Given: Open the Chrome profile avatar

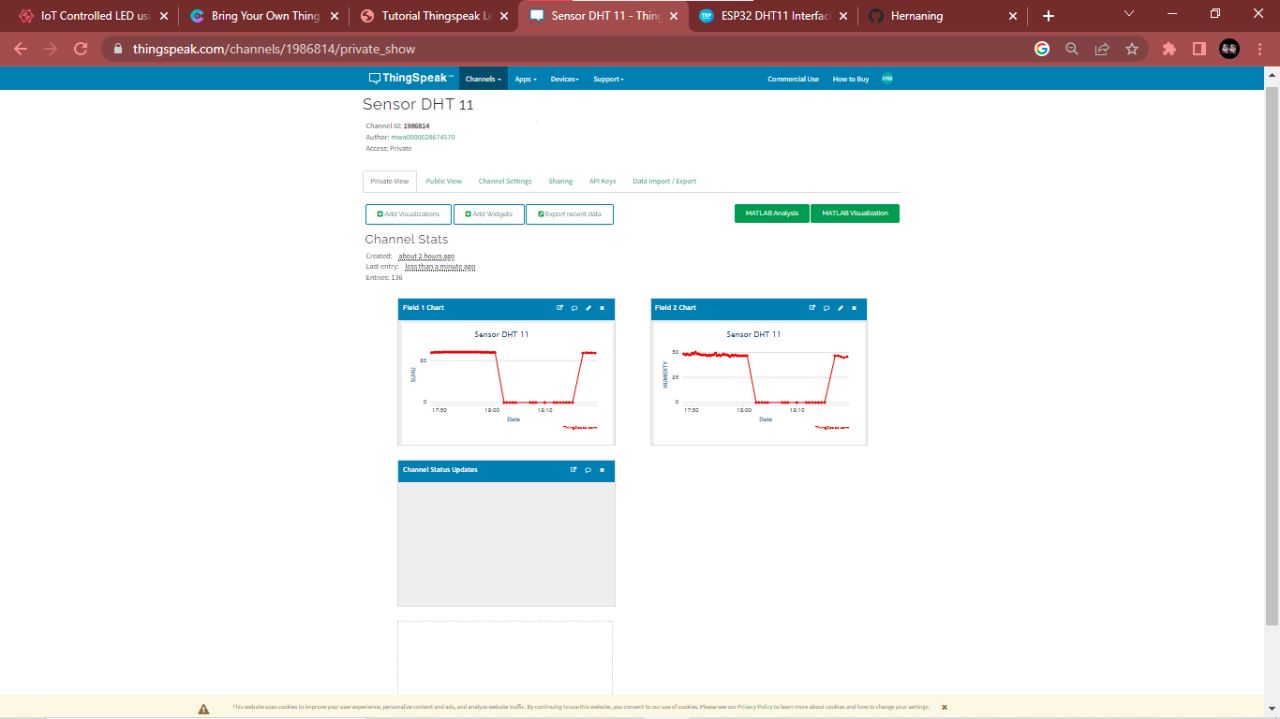Looking at the screenshot, I should click(1229, 48).
